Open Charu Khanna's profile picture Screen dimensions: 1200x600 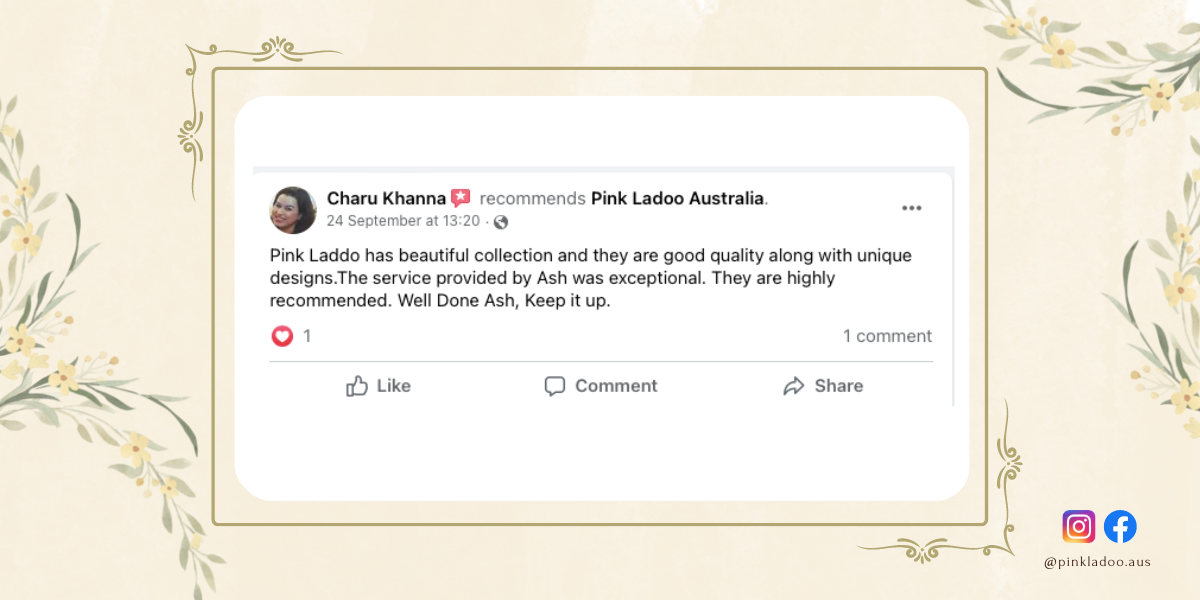(x=293, y=210)
